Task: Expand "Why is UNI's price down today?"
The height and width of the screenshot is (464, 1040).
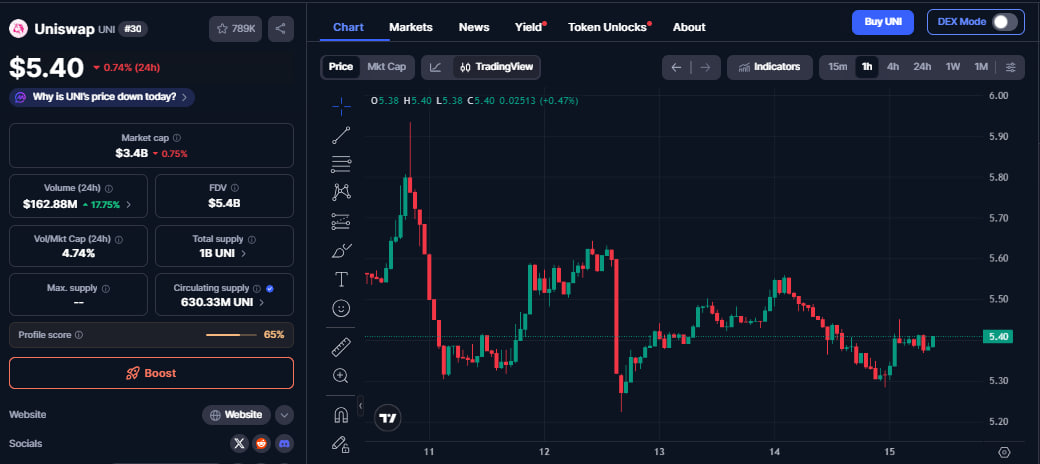Action: [102, 97]
